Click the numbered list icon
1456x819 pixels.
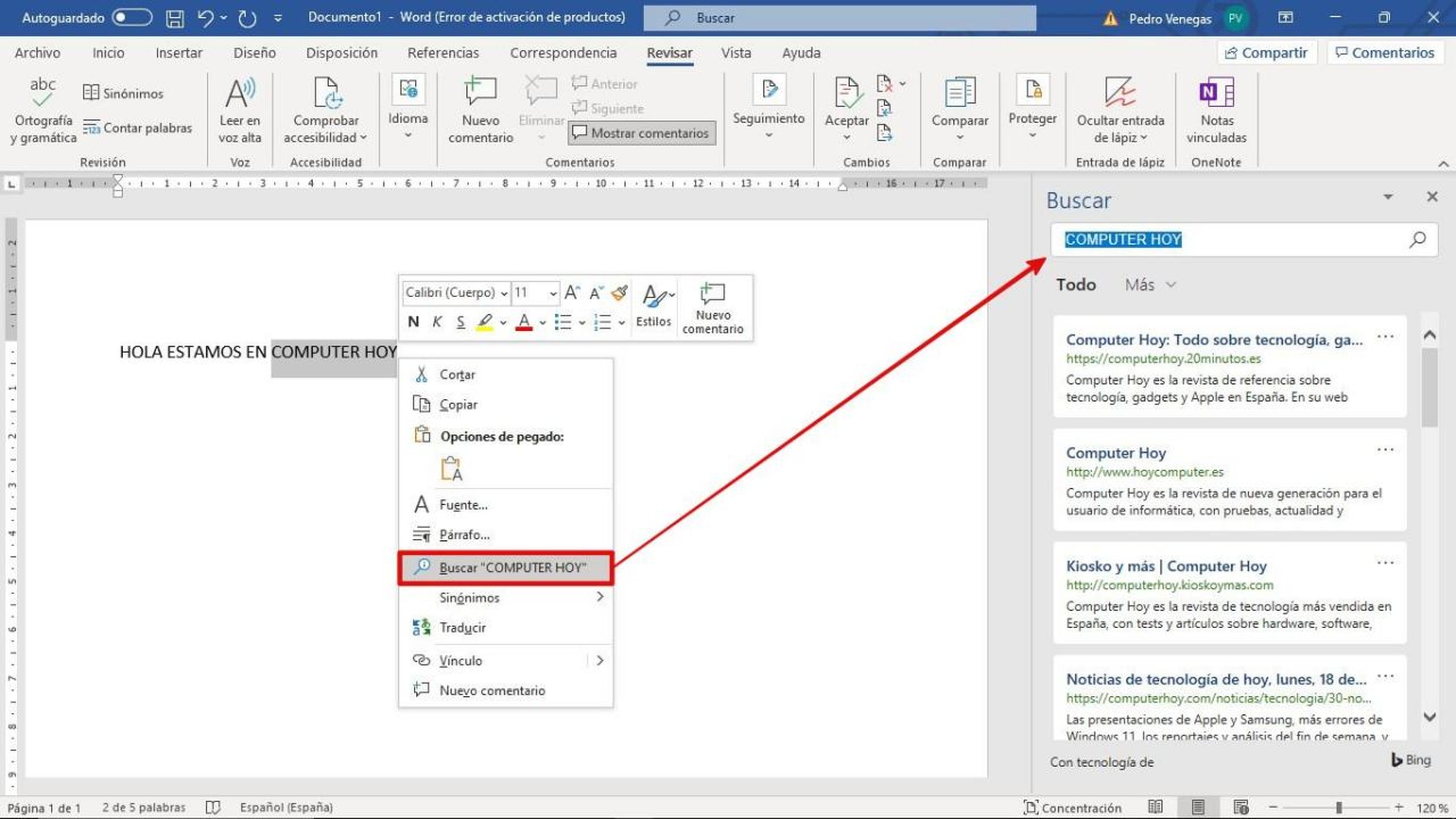(x=602, y=322)
